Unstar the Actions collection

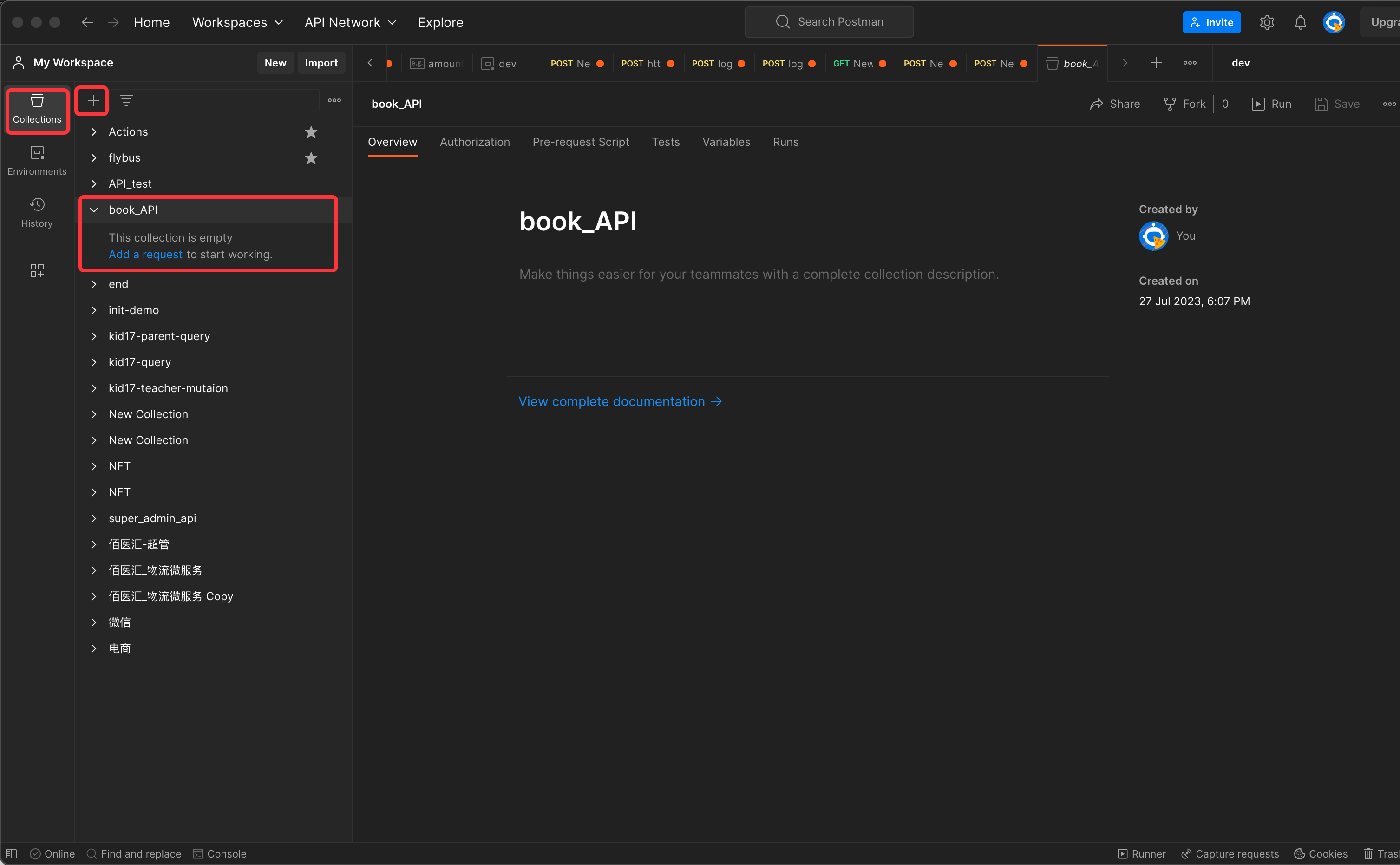pos(311,132)
